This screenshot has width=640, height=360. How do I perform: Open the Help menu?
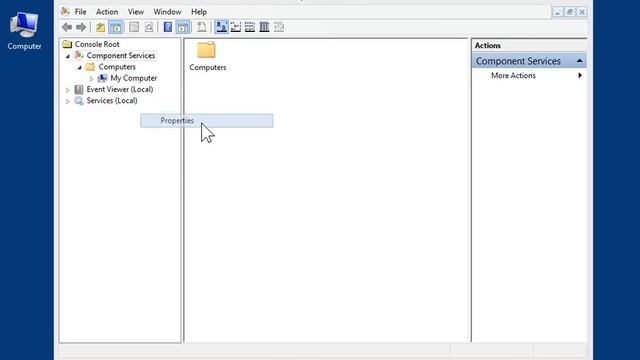coord(199,12)
